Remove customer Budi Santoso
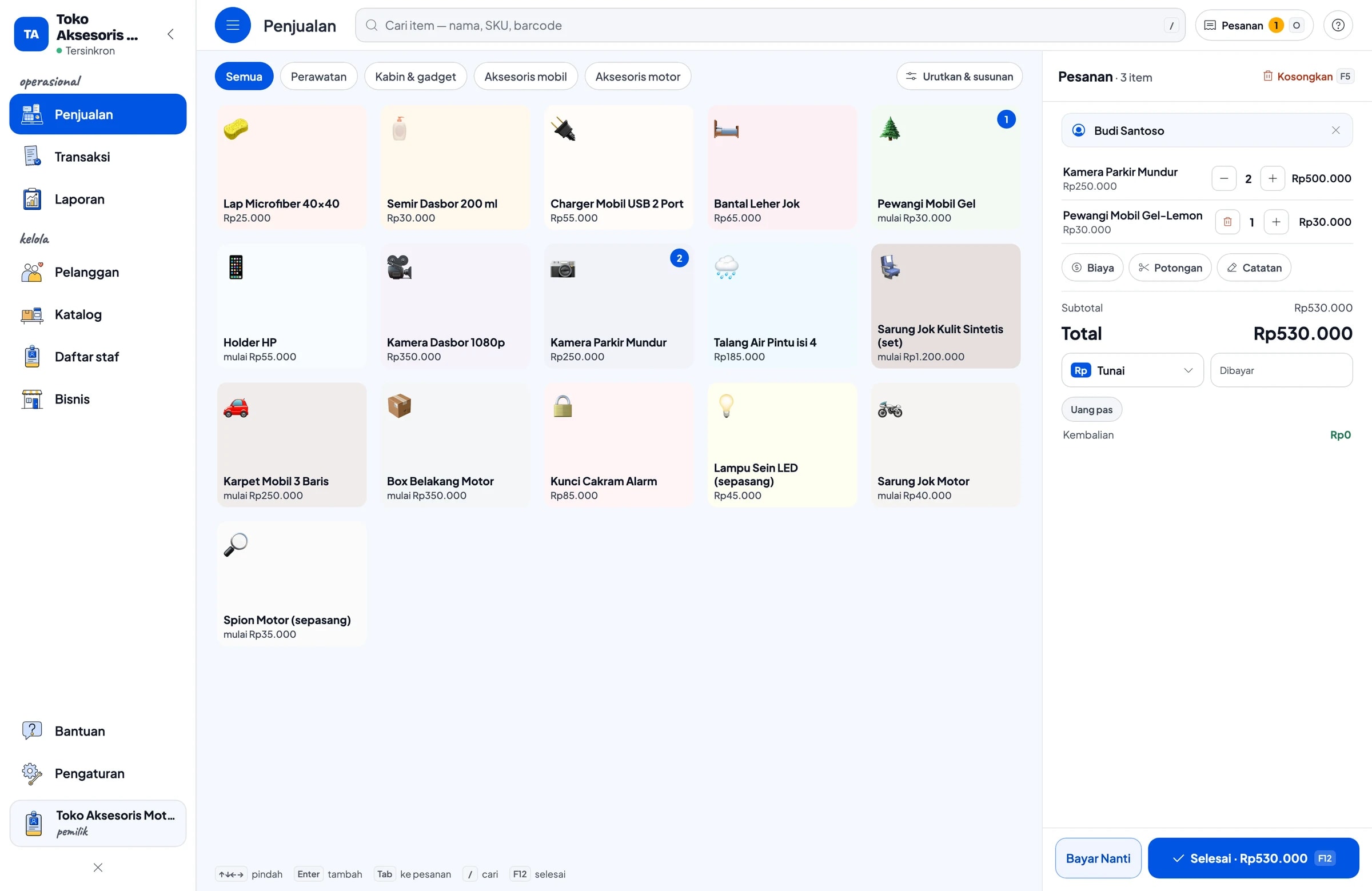 [x=1335, y=130]
